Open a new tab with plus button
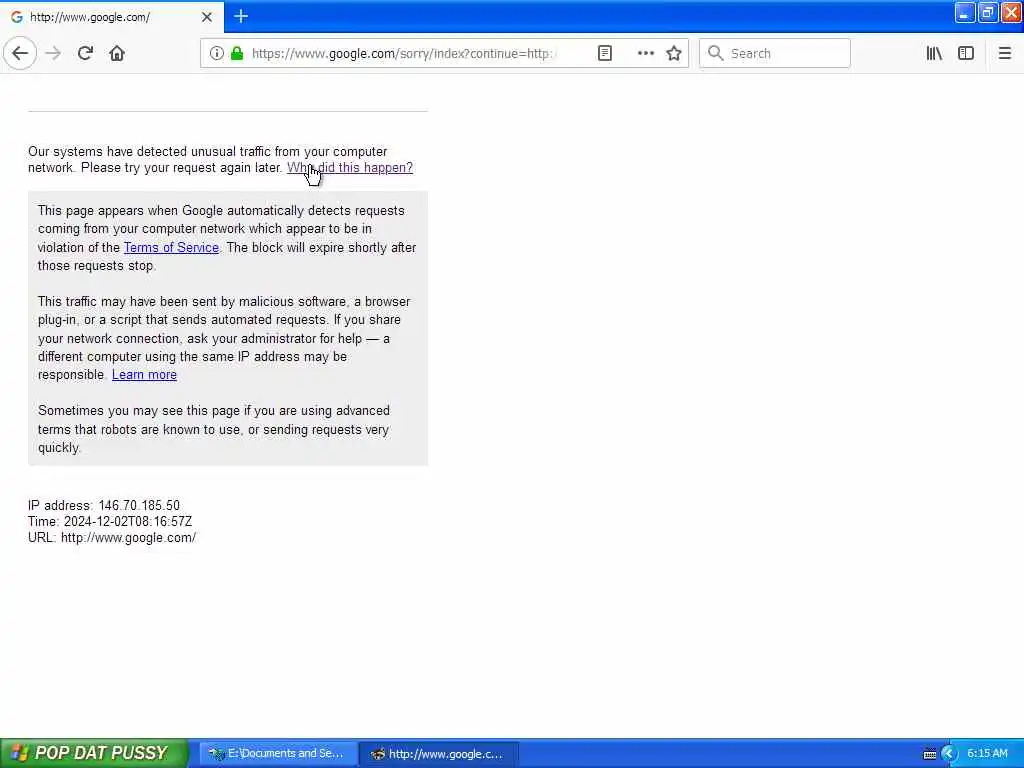 coord(241,16)
